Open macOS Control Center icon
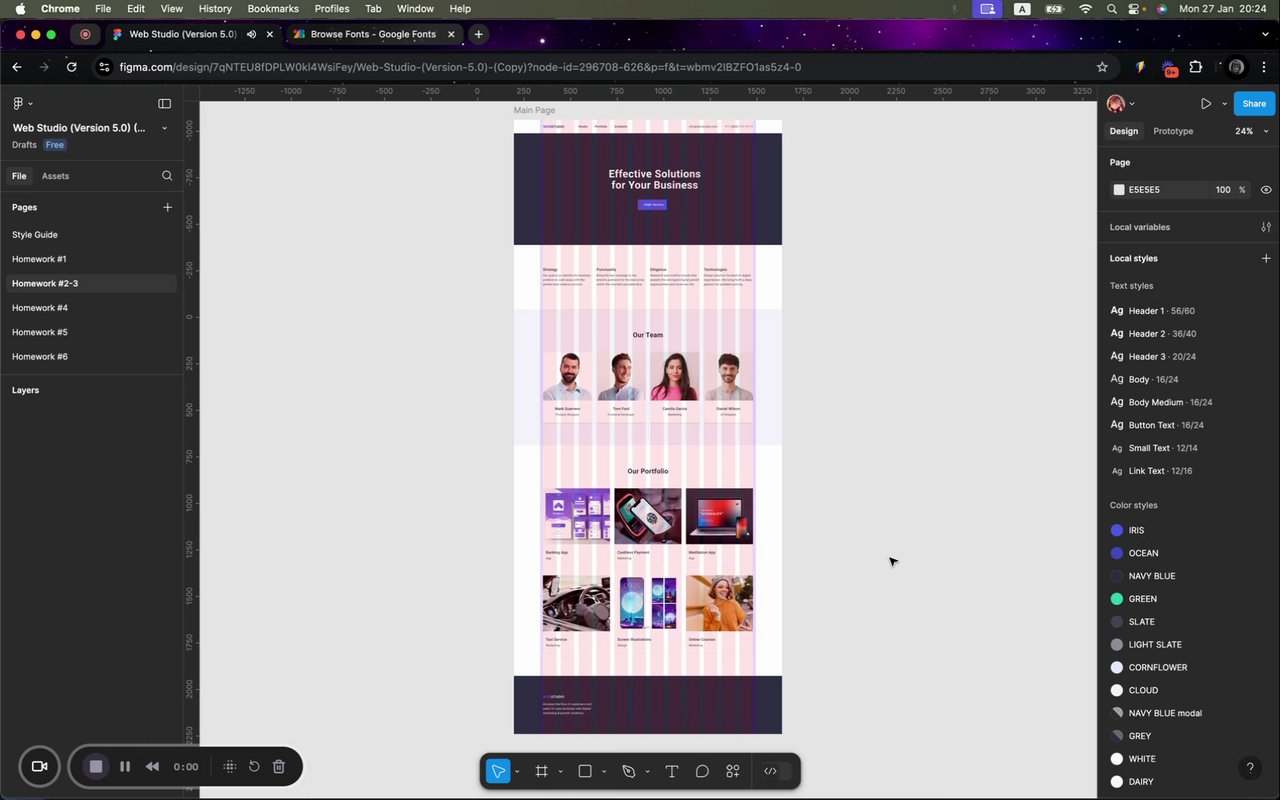The image size is (1280, 800). pyautogui.click(x=1136, y=9)
